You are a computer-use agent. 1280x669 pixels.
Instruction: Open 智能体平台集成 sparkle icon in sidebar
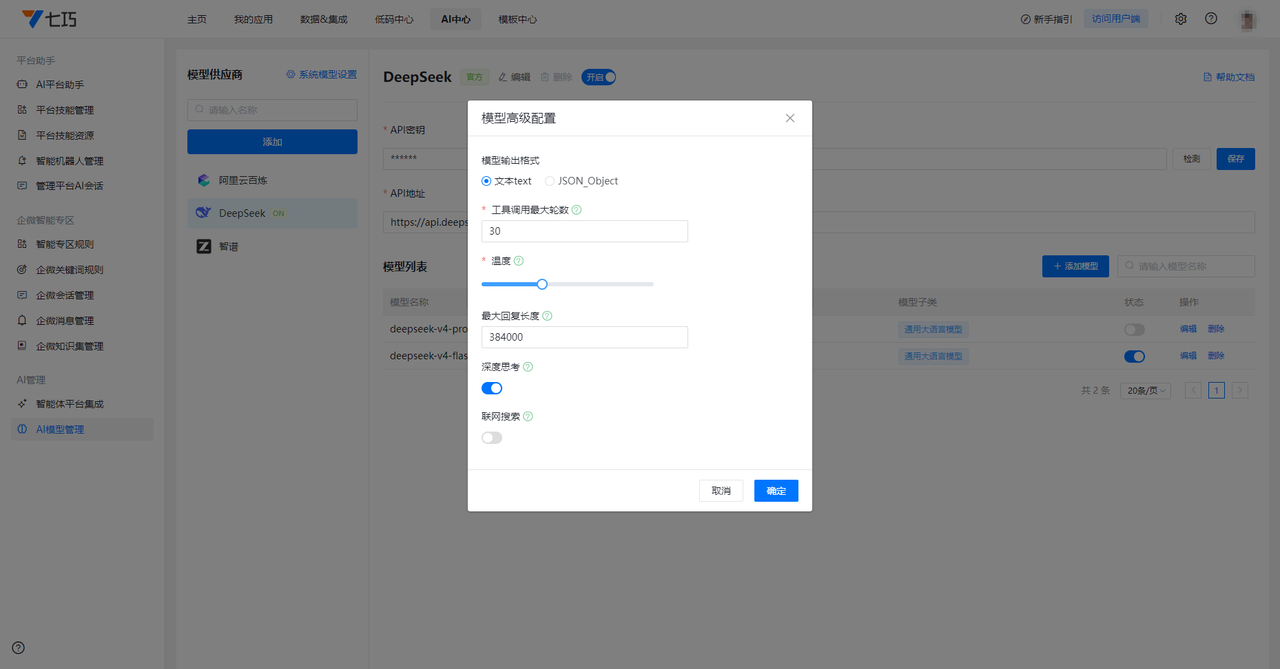(23, 404)
